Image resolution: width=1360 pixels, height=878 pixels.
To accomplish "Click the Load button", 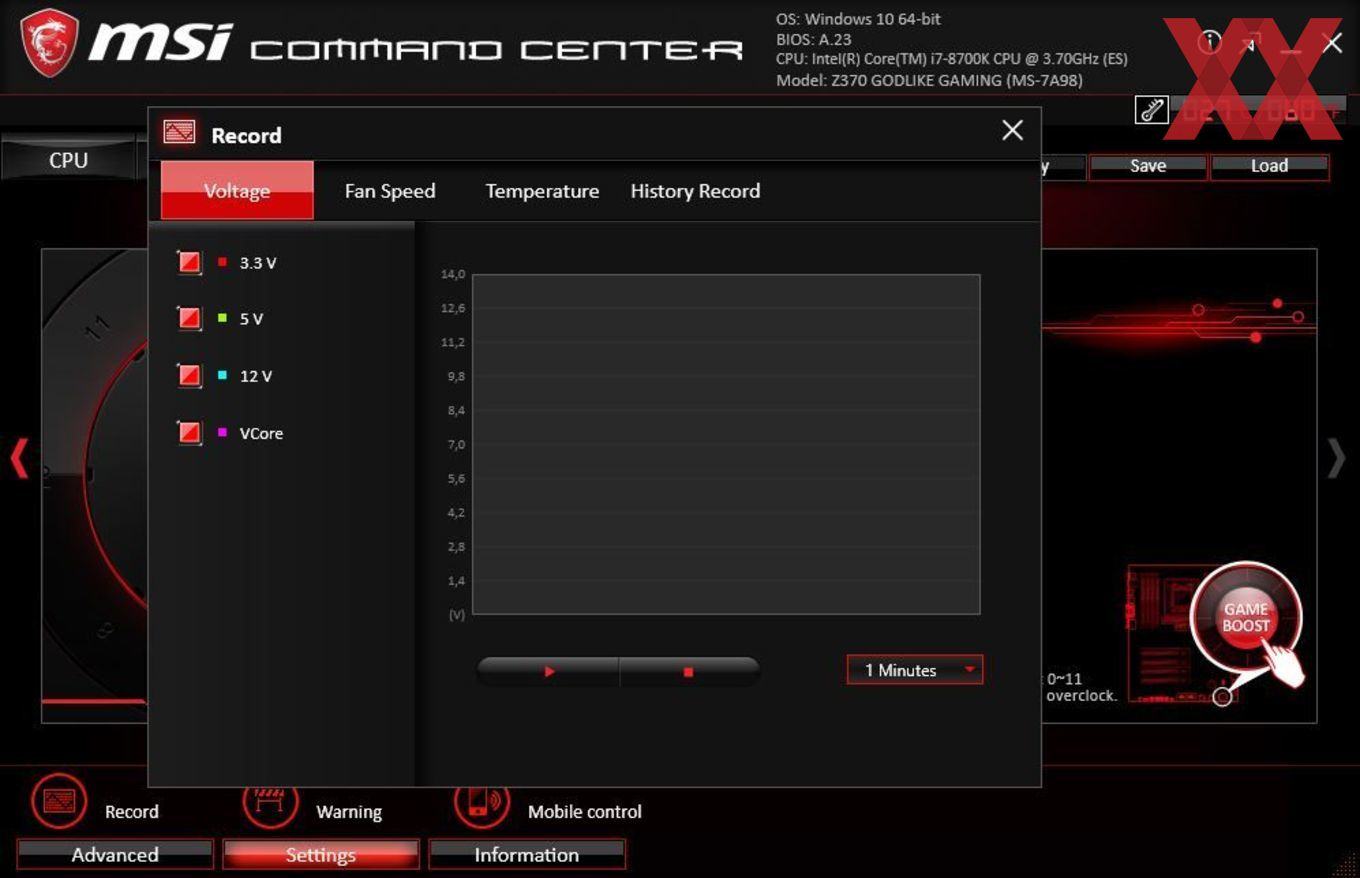I will (1269, 166).
